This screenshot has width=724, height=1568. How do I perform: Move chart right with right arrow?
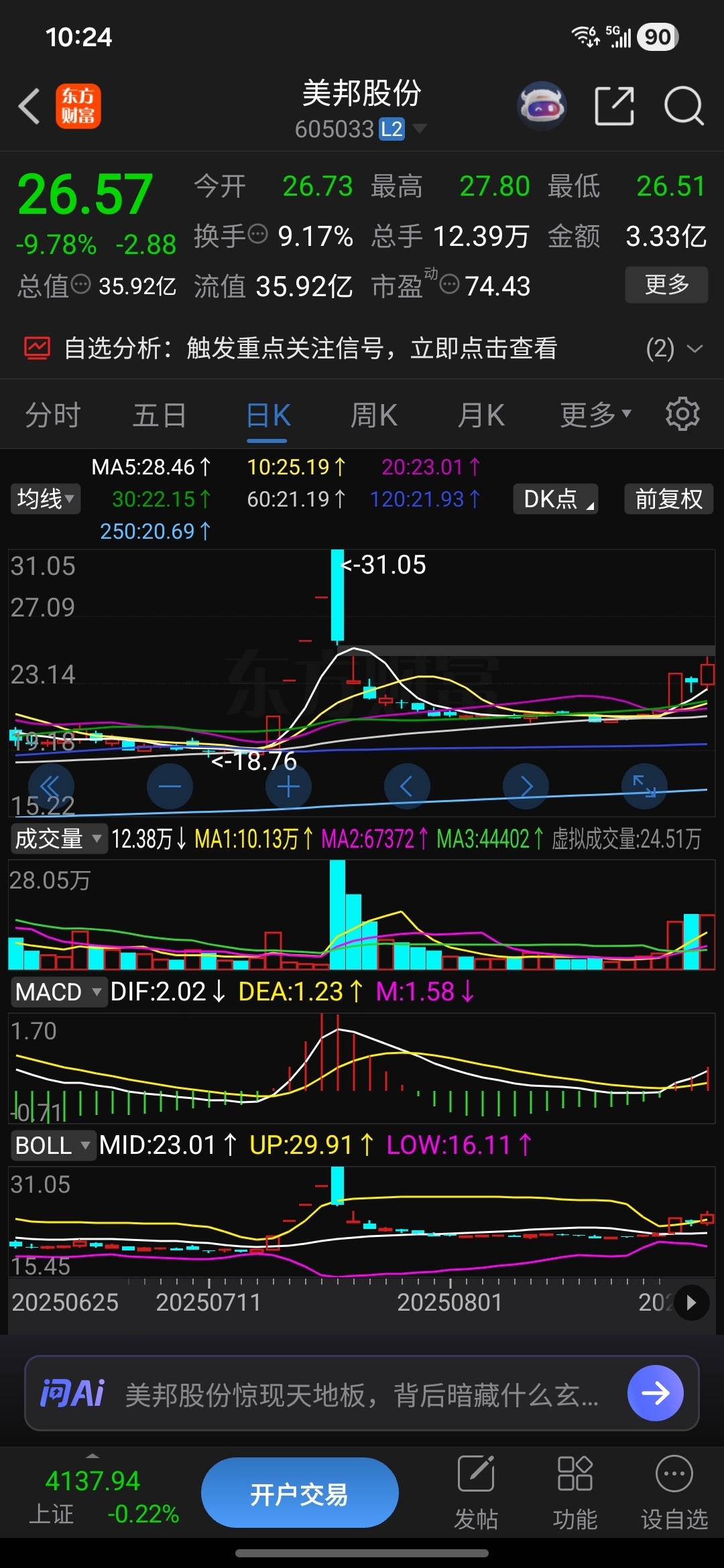pos(526,786)
